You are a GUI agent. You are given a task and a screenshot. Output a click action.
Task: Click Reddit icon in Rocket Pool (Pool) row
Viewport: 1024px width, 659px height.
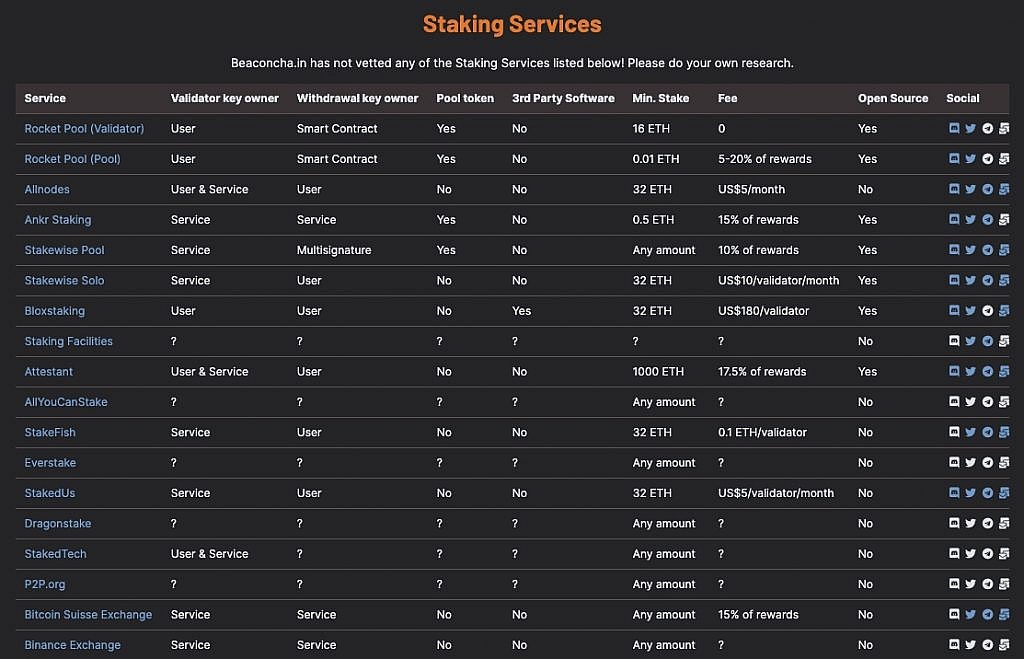pyautogui.click(x=1003, y=159)
